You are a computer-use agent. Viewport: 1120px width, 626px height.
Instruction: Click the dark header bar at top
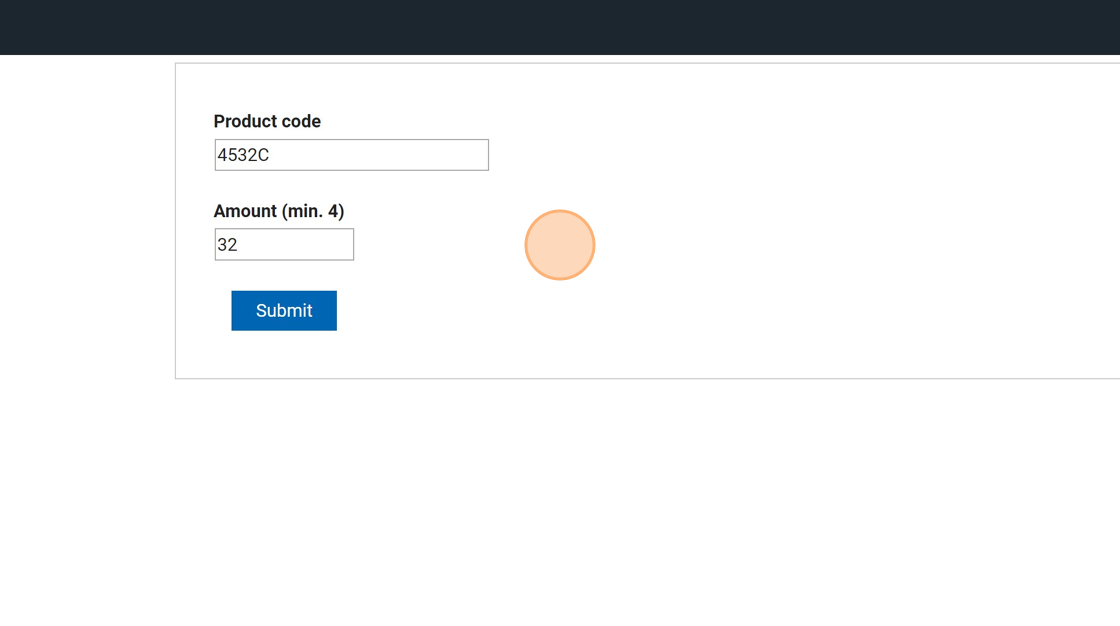[x=560, y=27]
